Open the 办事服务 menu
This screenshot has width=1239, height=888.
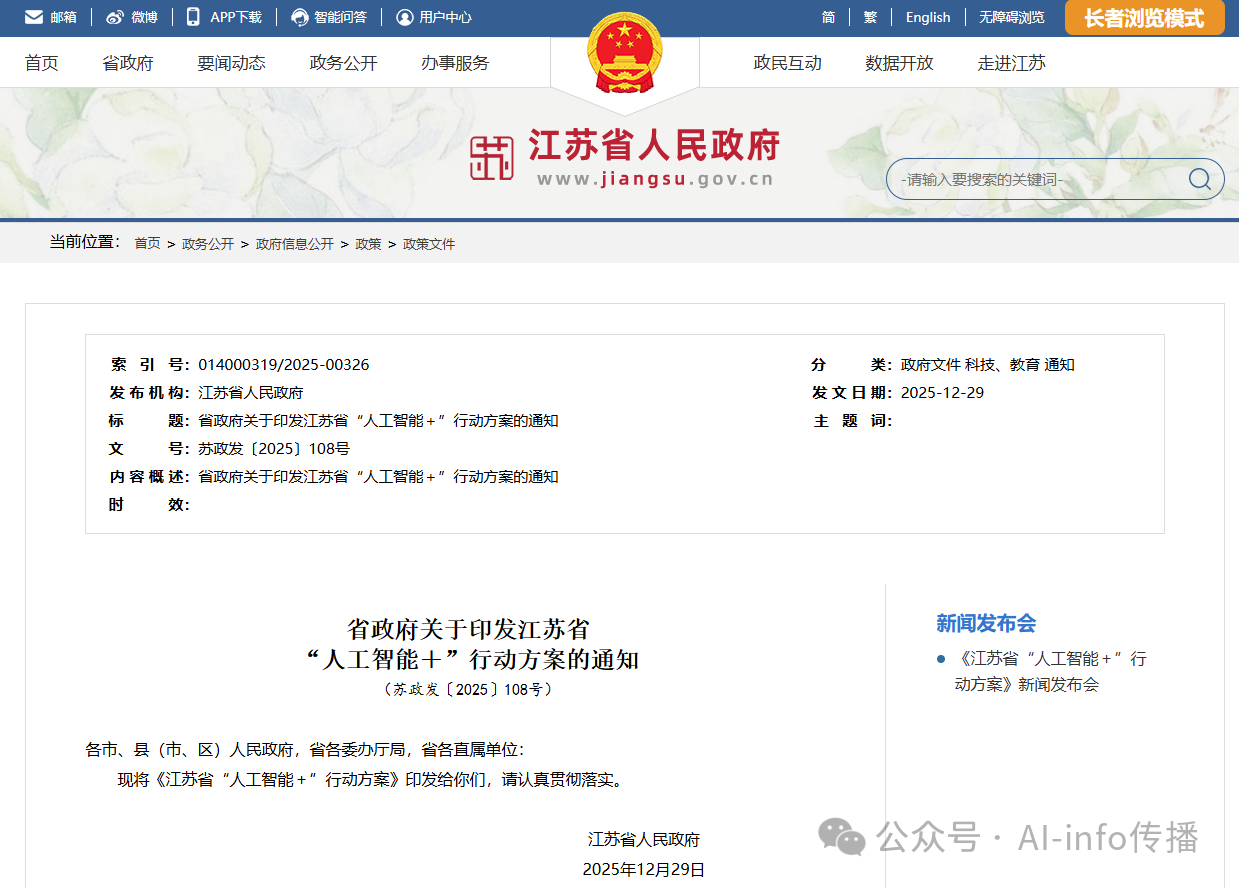click(x=454, y=62)
